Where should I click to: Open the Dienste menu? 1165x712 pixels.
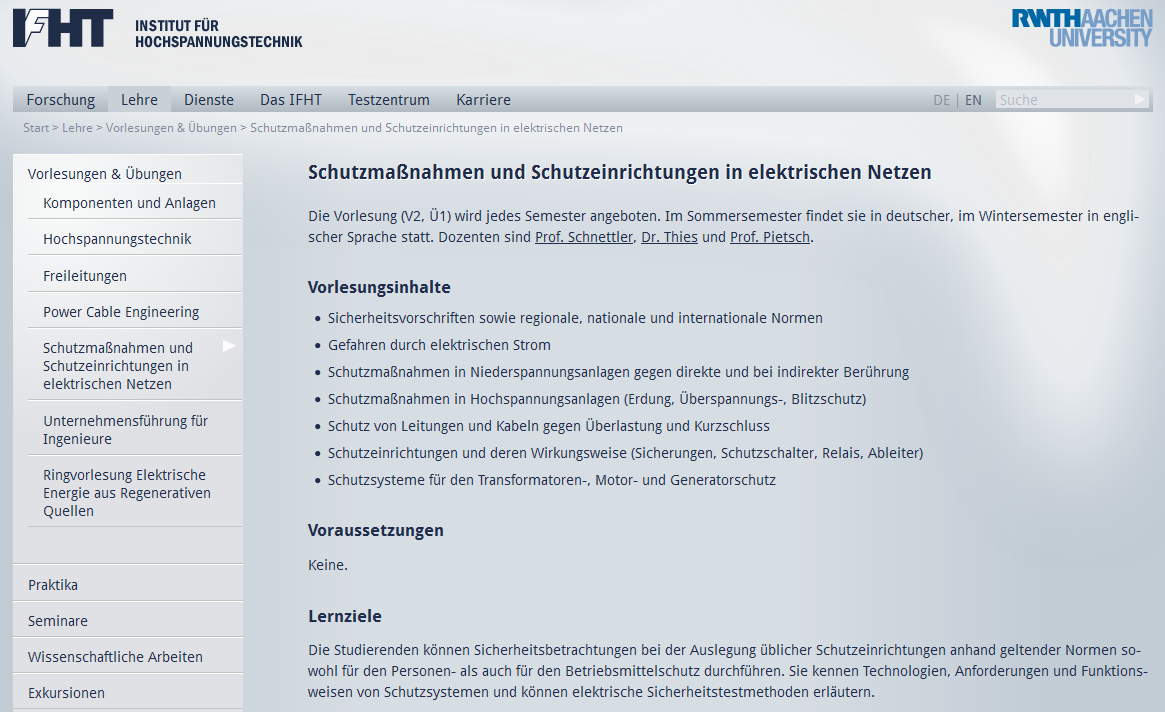209,100
